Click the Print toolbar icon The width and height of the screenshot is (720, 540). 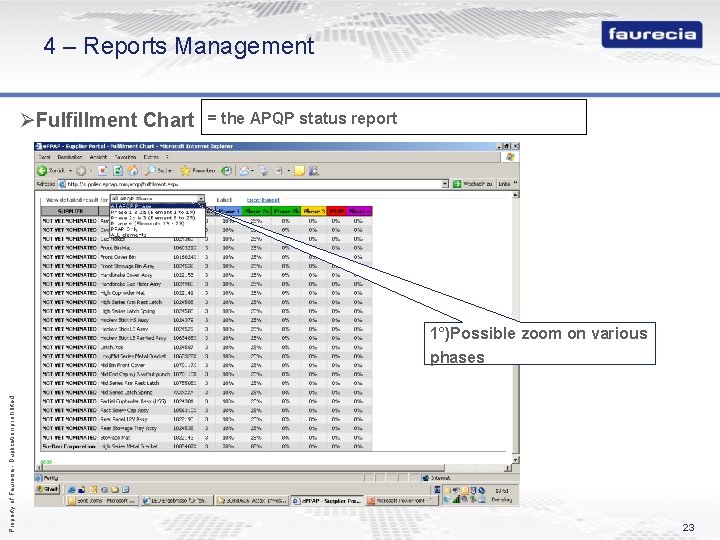[x=263, y=171]
